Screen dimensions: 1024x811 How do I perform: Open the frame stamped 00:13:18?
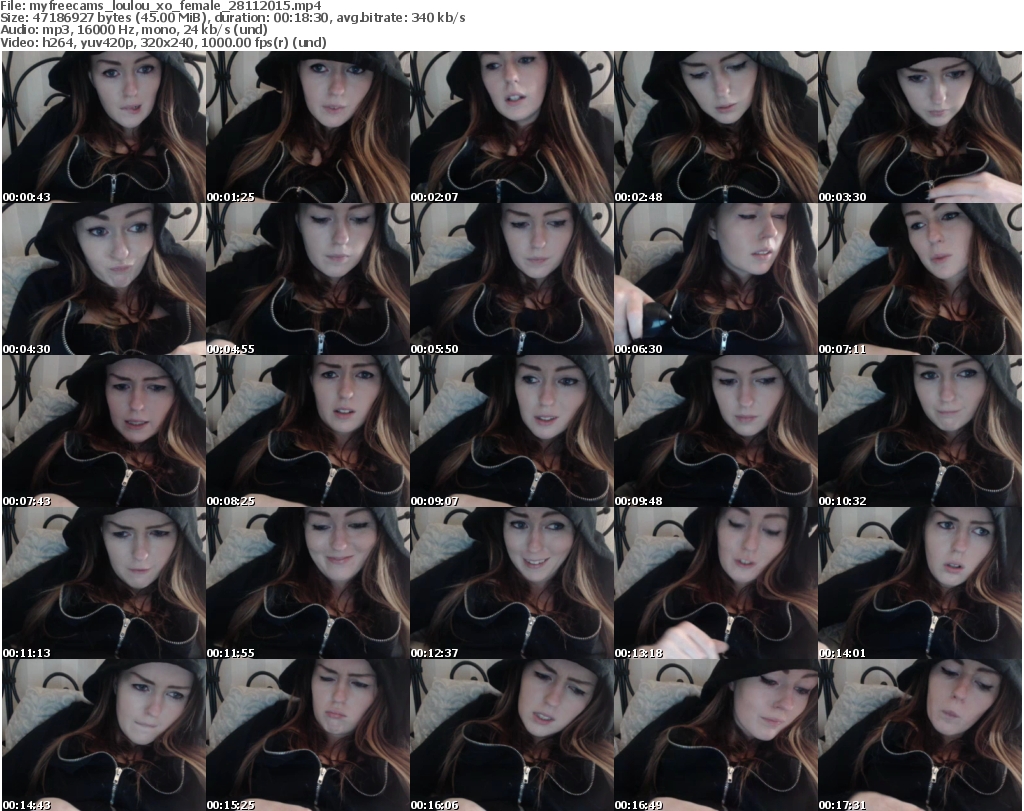pos(716,583)
